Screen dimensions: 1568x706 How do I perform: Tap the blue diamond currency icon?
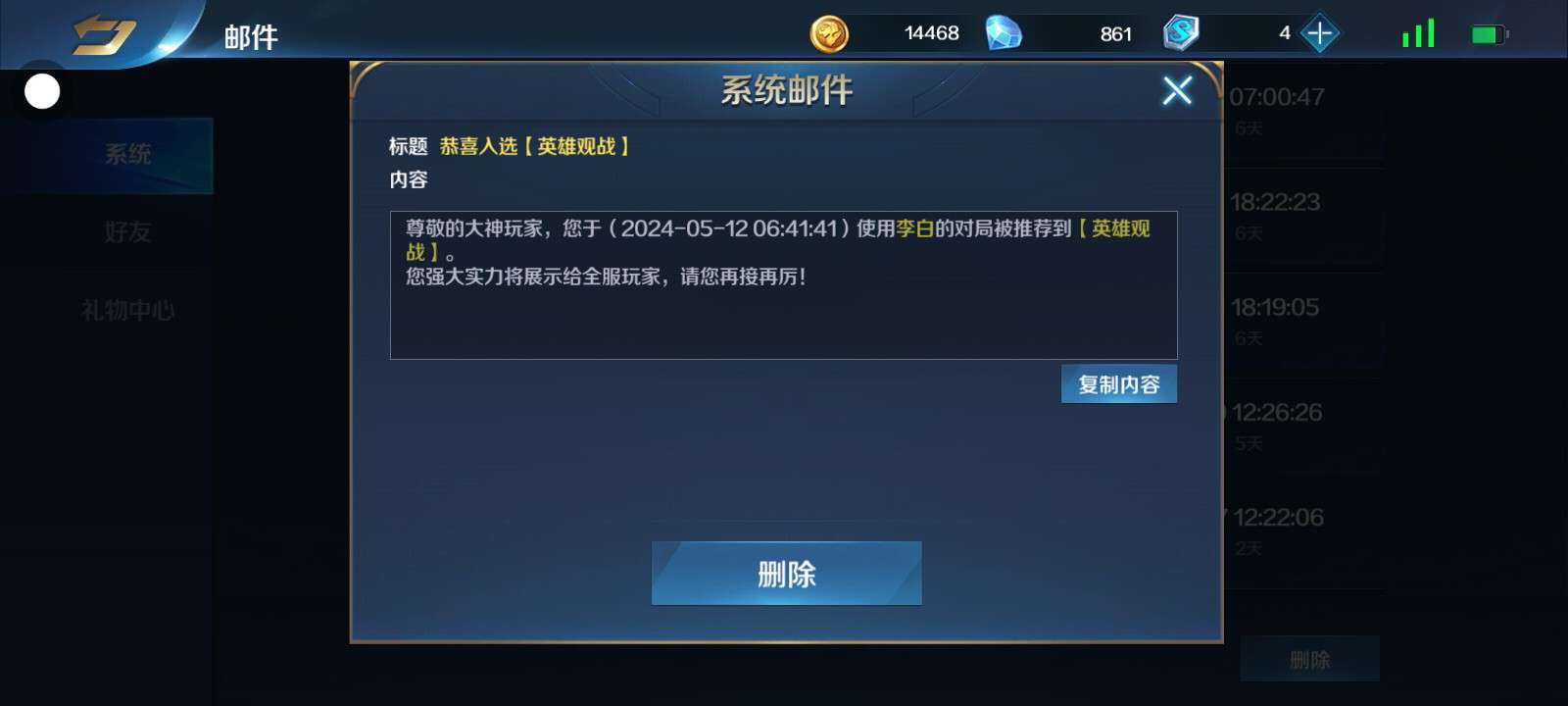coord(1003,33)
